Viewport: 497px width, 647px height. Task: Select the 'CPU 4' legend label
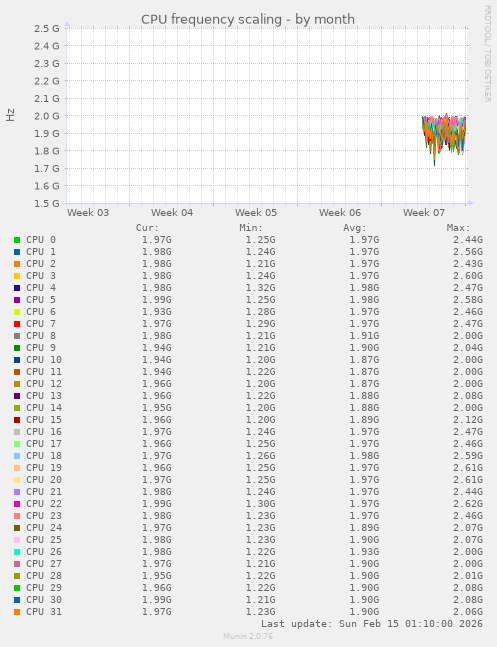point(41,288)
